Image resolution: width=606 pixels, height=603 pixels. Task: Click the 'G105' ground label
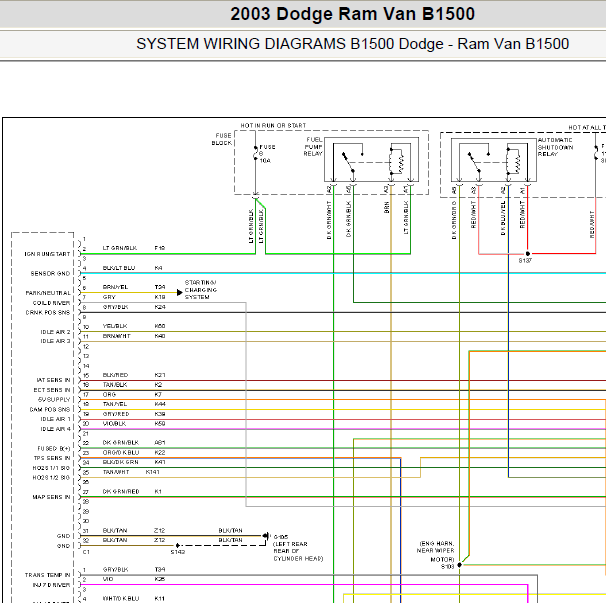pyautogui.click(x=281, y=537)
